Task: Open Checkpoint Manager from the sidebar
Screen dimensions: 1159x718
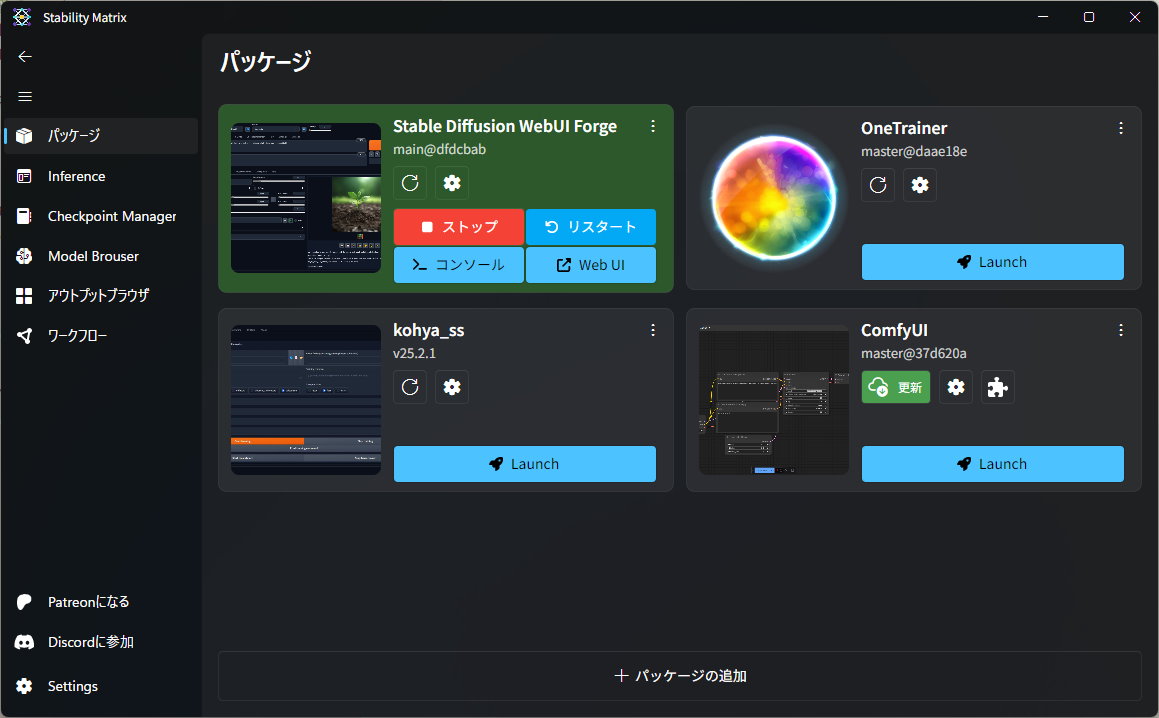Action: pyautogui.click(x=111, y=216)
